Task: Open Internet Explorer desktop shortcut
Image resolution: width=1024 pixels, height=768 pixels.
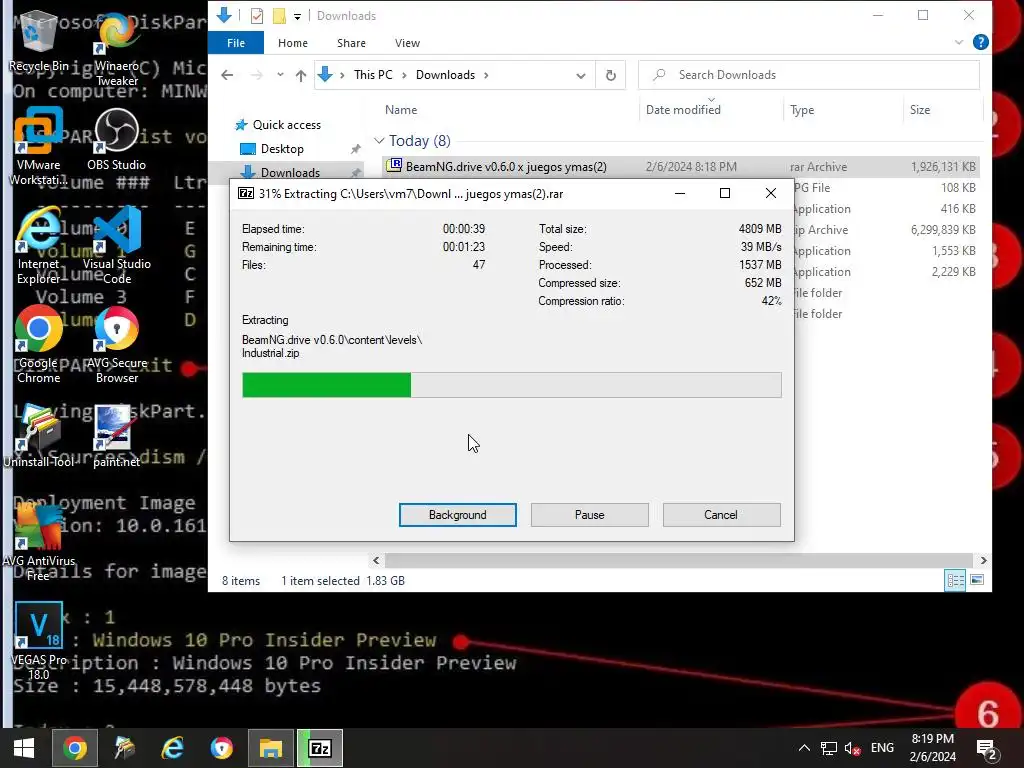Action: (39, 246)
